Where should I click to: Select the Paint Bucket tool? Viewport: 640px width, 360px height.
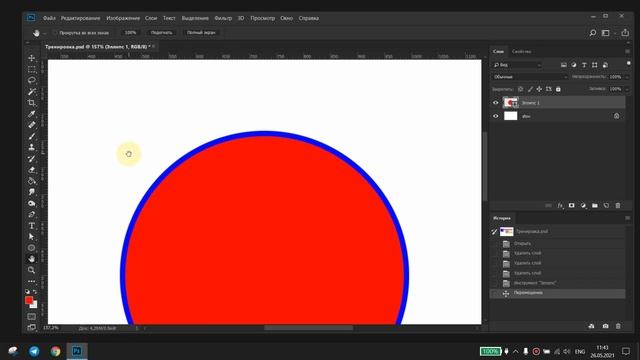(x=31, y=181)
